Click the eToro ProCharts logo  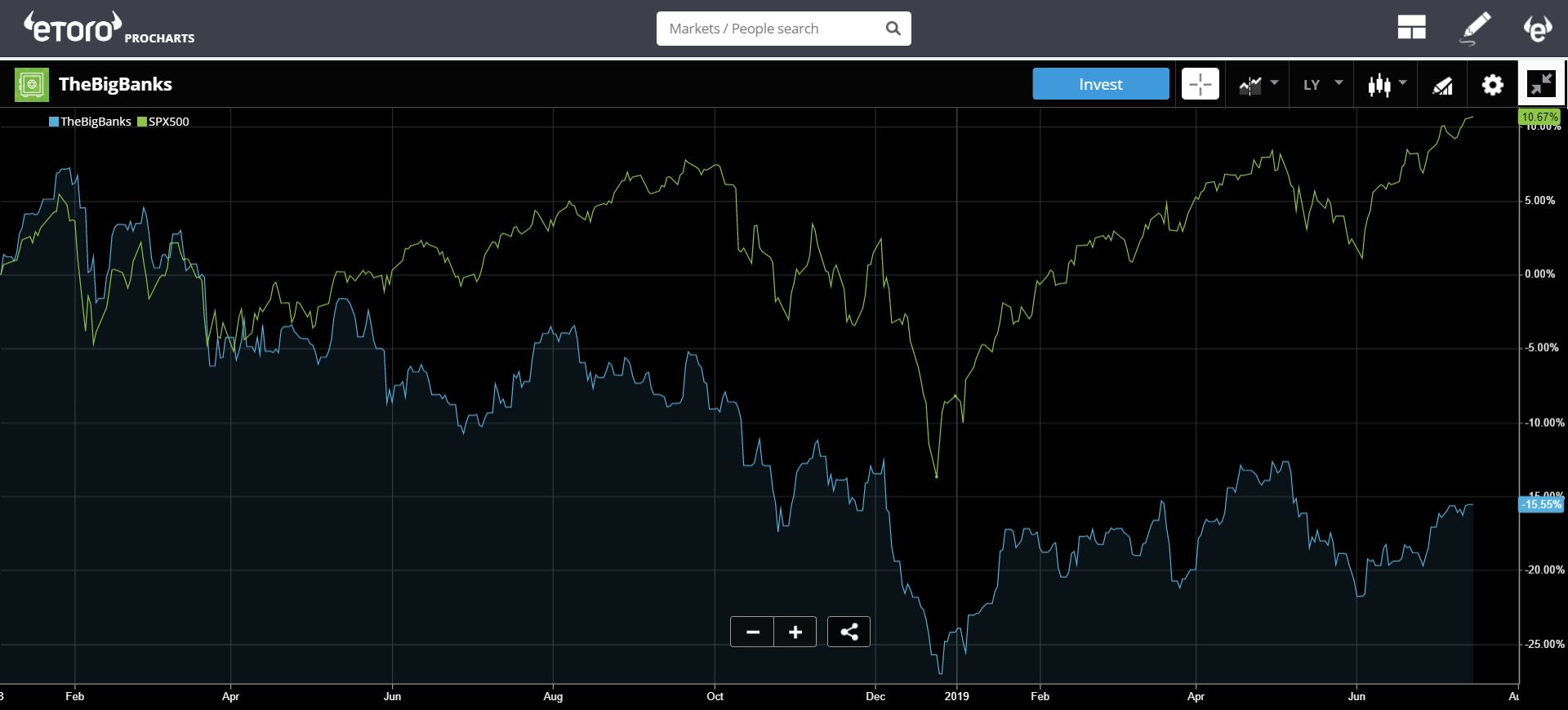[x=109, y=28]
